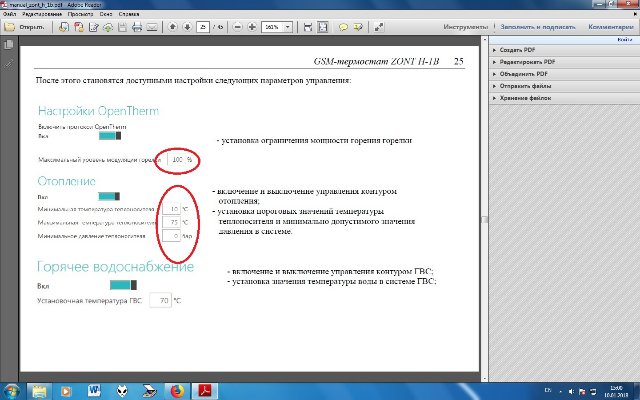Click the zoom out minus button
640x400 pixels.
click(238, 27)
